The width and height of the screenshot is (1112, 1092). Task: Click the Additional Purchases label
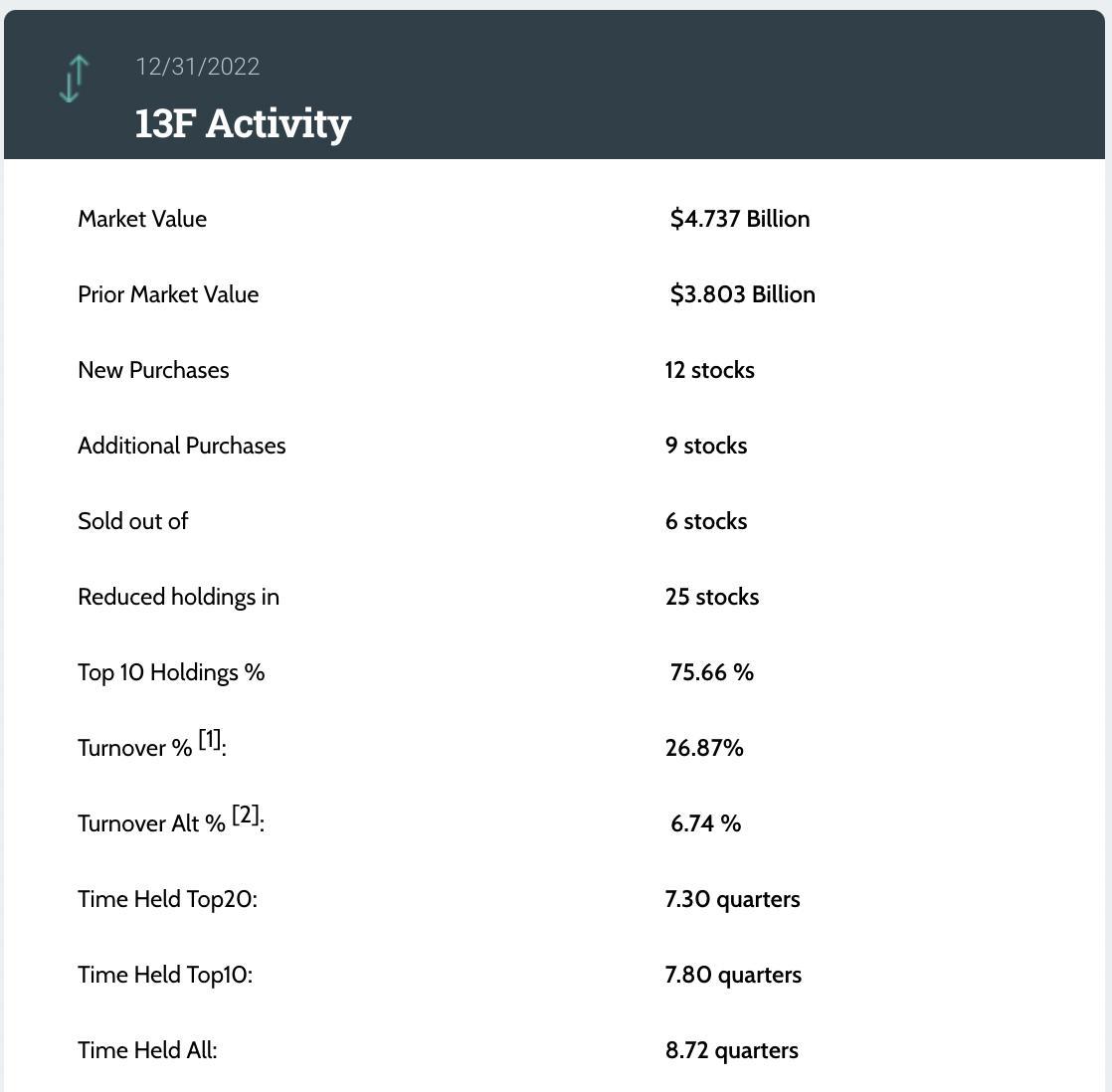[x=182, y=446]
